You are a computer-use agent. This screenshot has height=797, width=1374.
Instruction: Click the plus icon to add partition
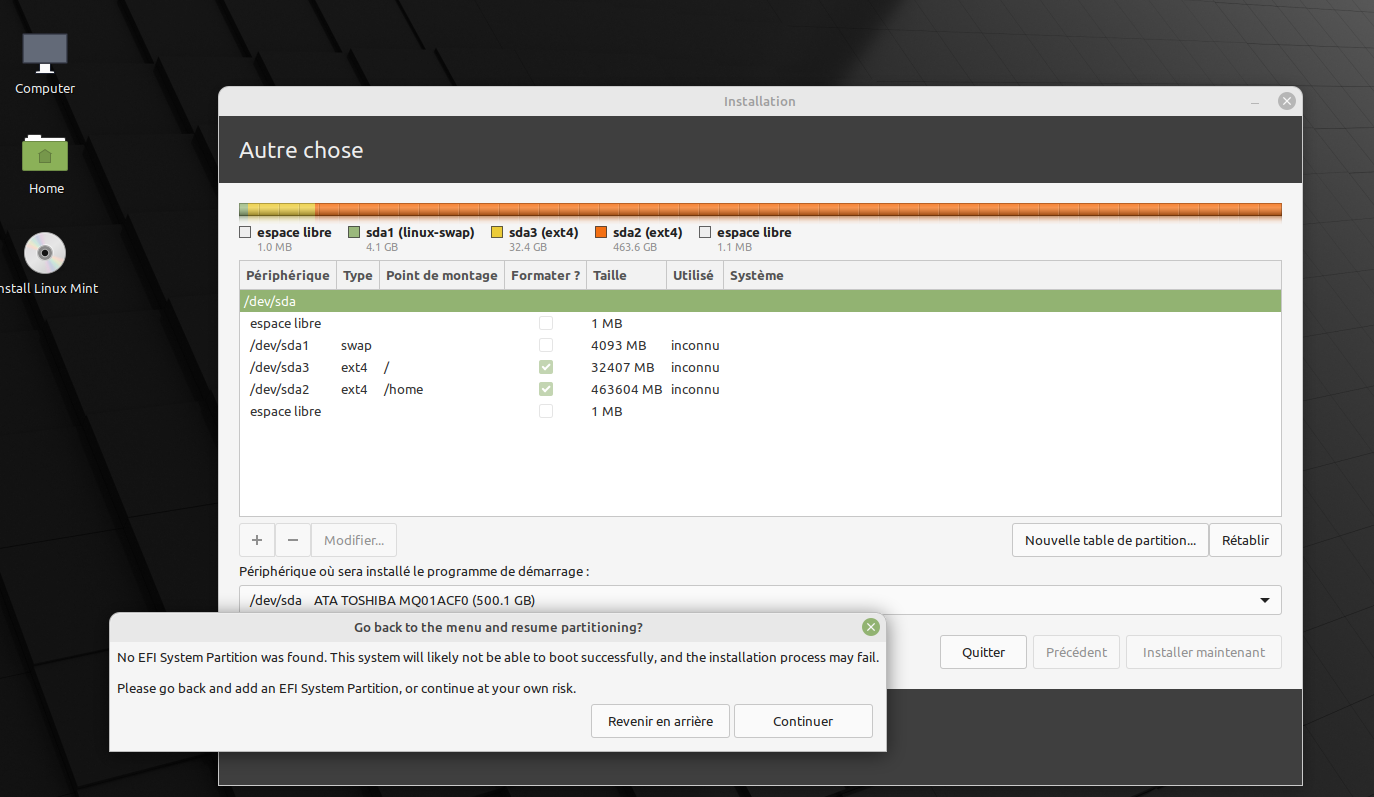pos(257,540)
